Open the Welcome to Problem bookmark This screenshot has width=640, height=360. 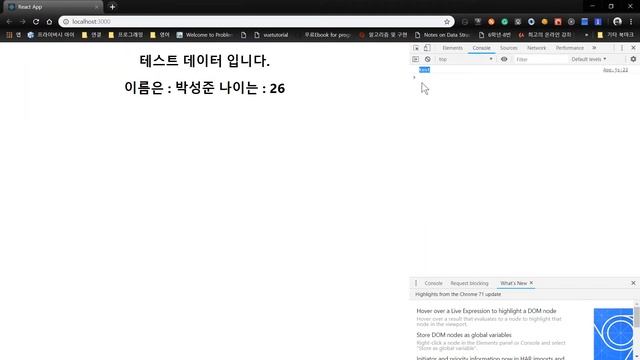click(x=204, y=35)
